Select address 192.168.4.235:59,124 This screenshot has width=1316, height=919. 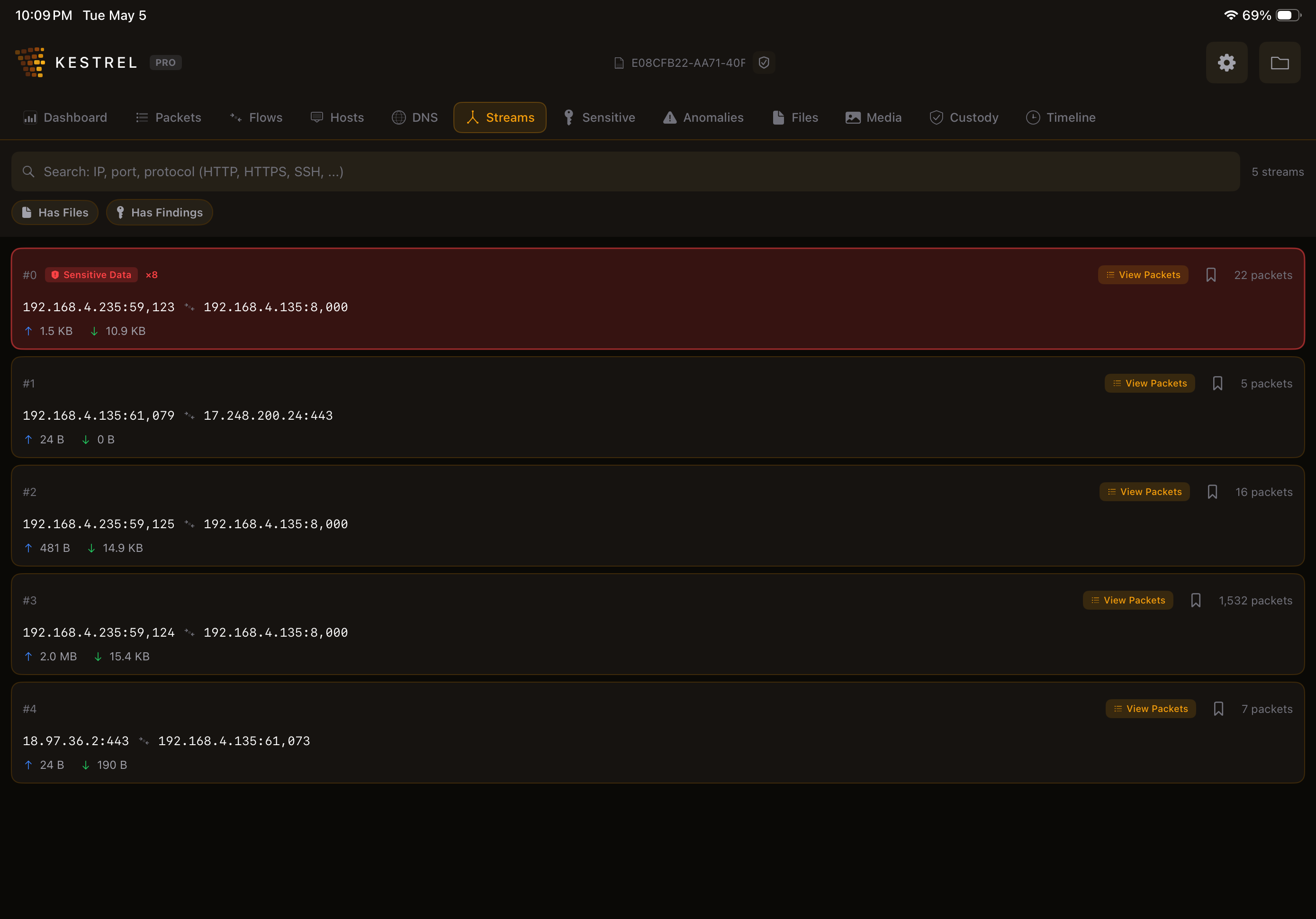[99, 632]
